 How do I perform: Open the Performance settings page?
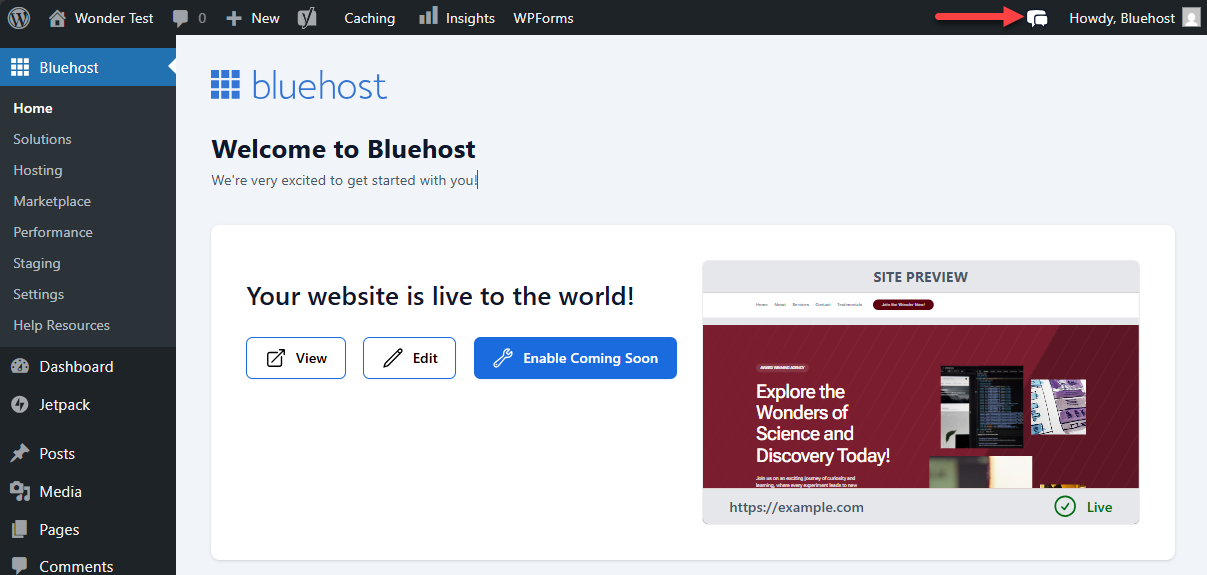pos(53,232)
